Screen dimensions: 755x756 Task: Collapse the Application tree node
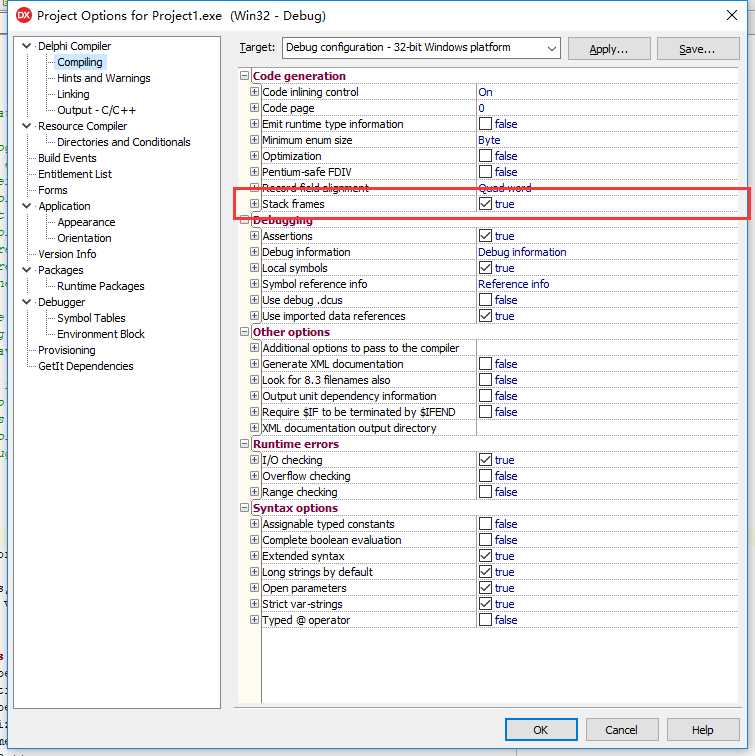27,206
